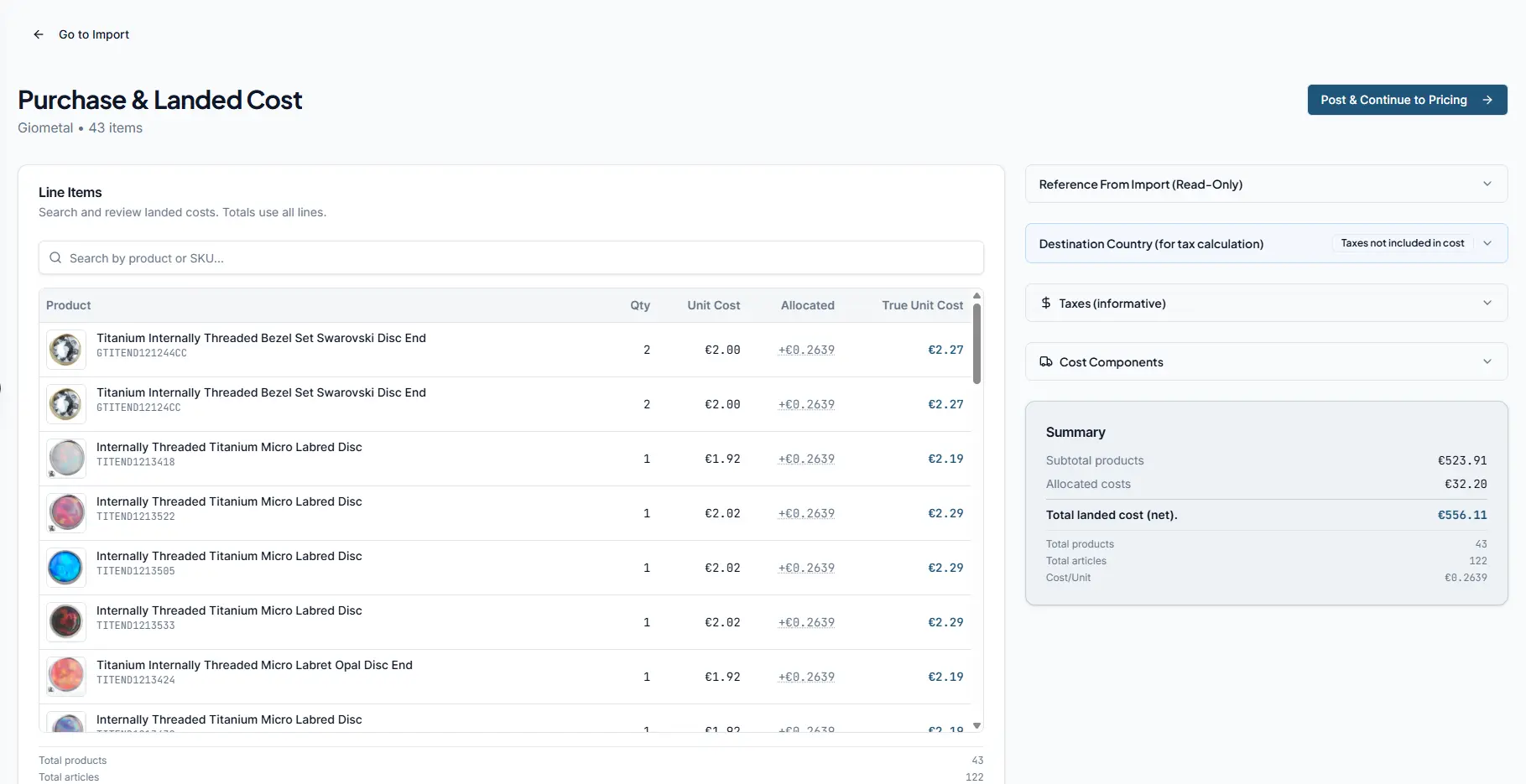Select SKU text TITEND1213522

(x=136, y=517)
